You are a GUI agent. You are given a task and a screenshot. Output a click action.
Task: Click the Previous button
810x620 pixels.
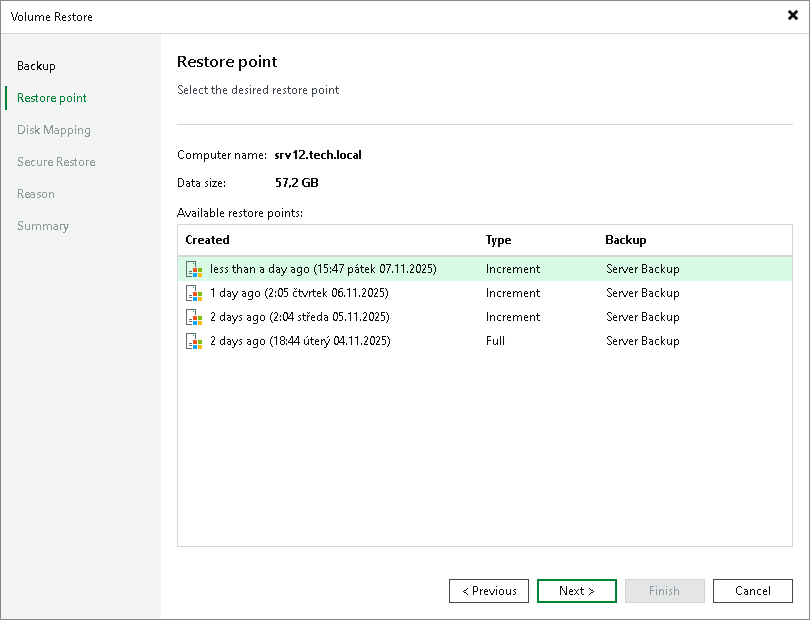488,591
